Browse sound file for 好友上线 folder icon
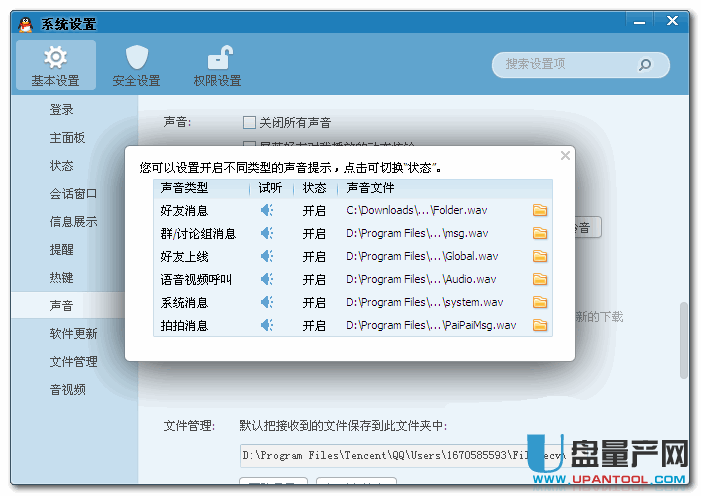 540,256
